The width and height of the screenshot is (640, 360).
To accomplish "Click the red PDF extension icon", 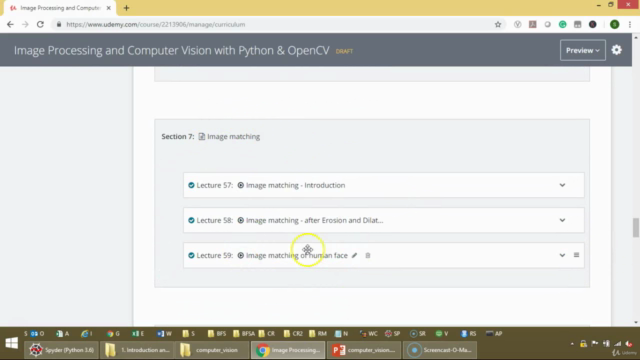I will (x=533, y=24).
